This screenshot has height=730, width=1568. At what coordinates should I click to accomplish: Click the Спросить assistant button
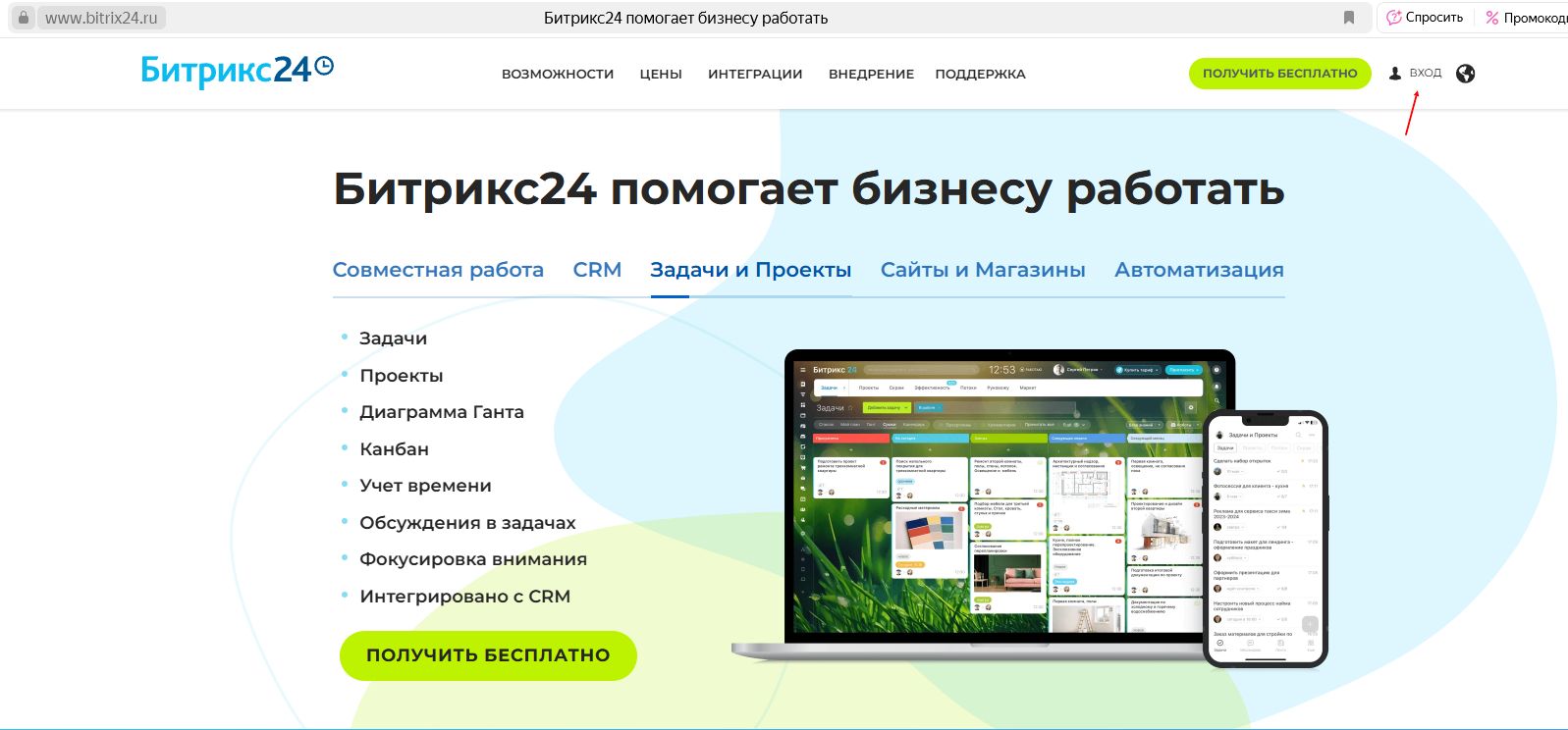tap(1425, 18)
